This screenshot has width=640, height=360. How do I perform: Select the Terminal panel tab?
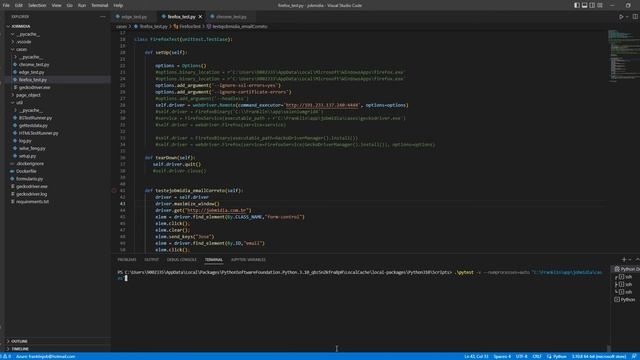[213, 260]
